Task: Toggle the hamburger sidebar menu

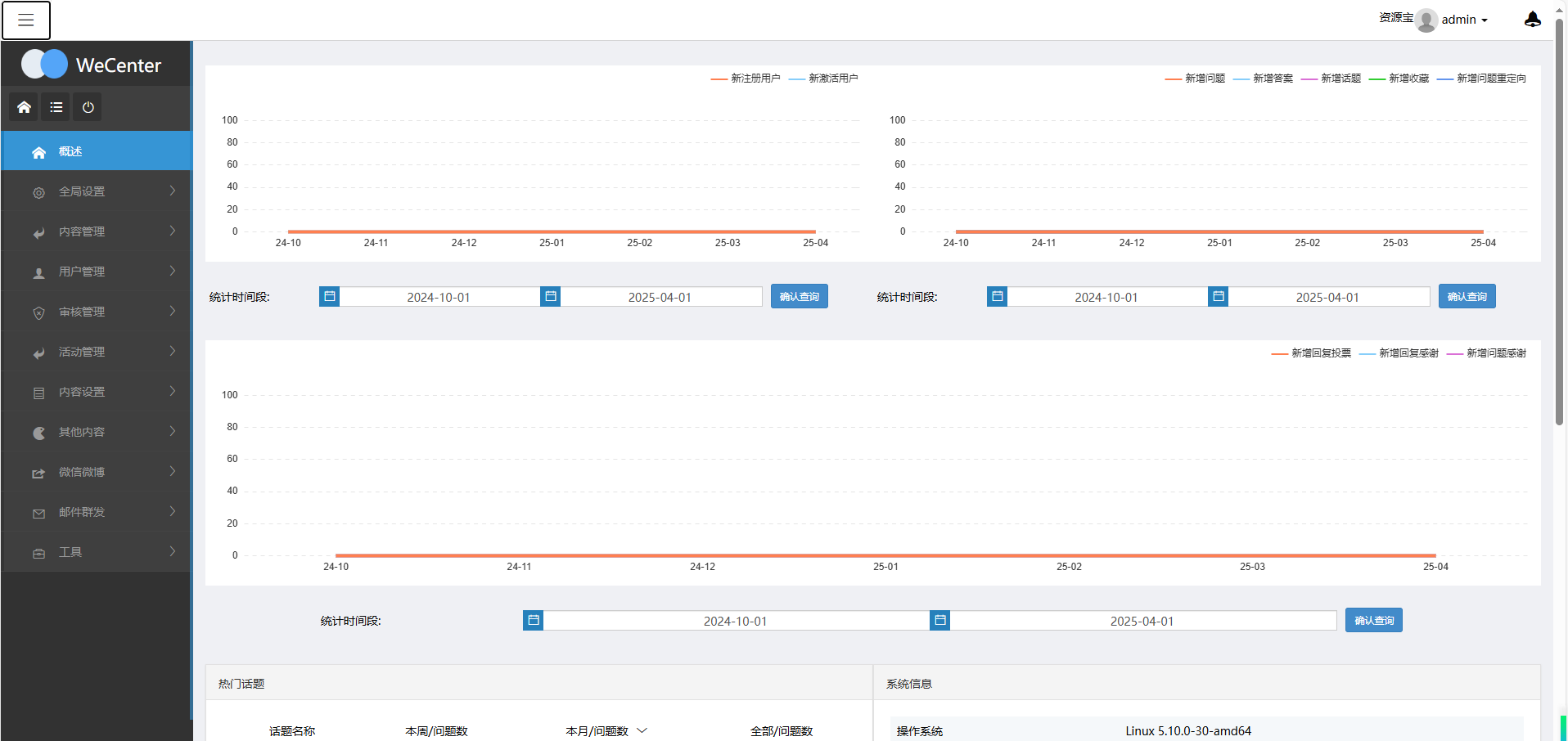Action: (26, 20)
